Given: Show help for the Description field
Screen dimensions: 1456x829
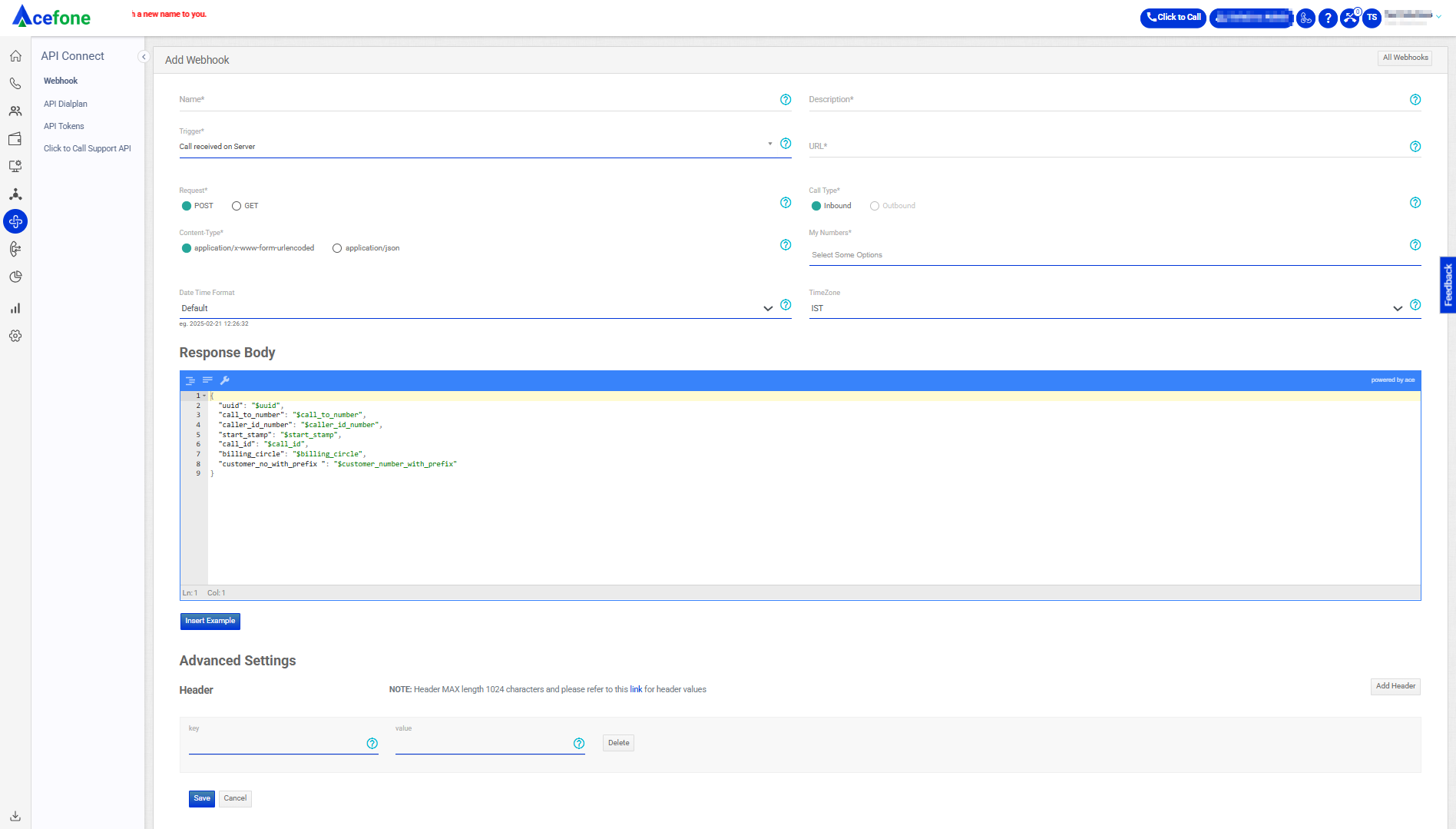Looking at the screenshot, I should pos(1415,100).
